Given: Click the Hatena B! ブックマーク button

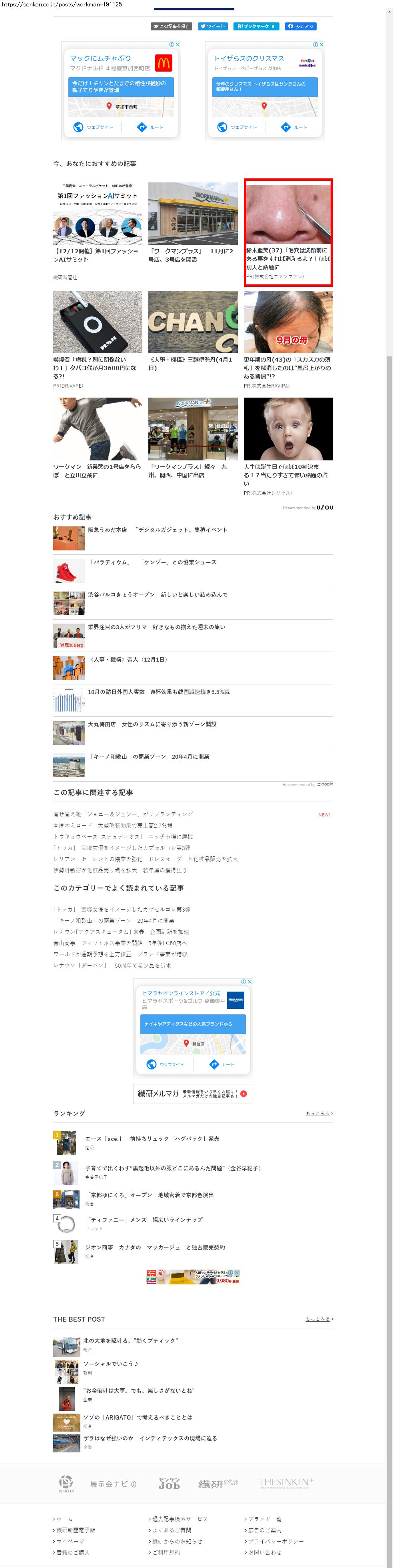Looking at the screenshot, I should click(255, 26).
